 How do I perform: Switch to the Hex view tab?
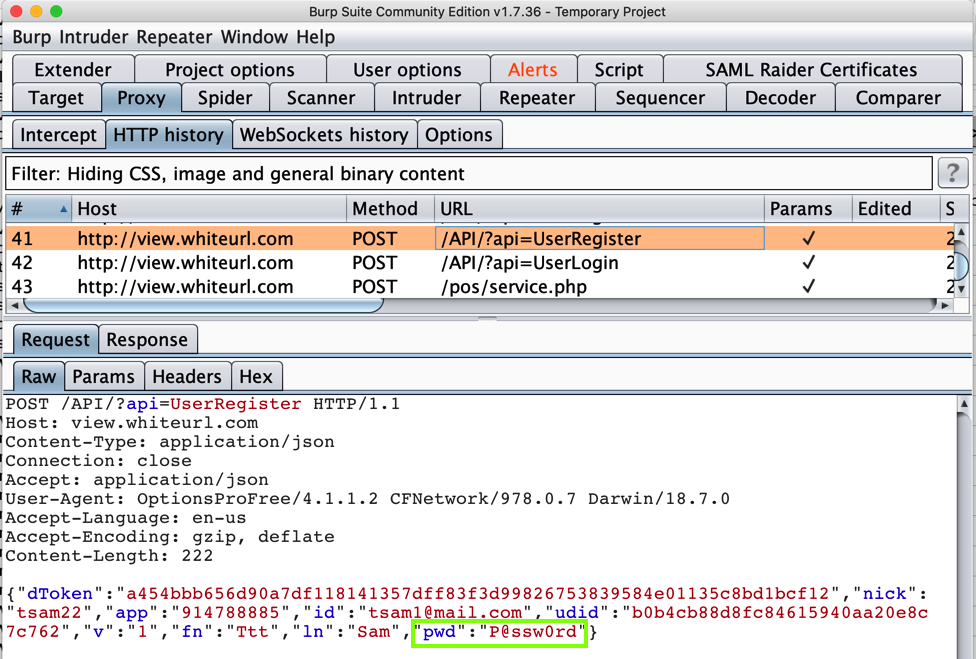(x=256, y=376)
